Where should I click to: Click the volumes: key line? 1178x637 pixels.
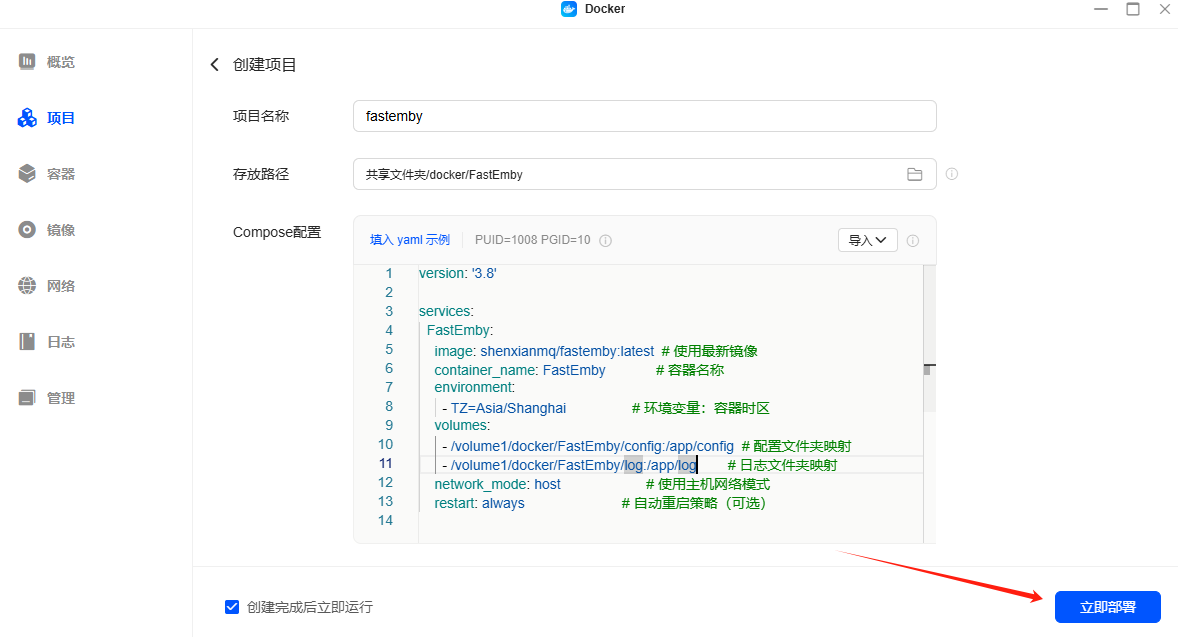pos(462,425)
